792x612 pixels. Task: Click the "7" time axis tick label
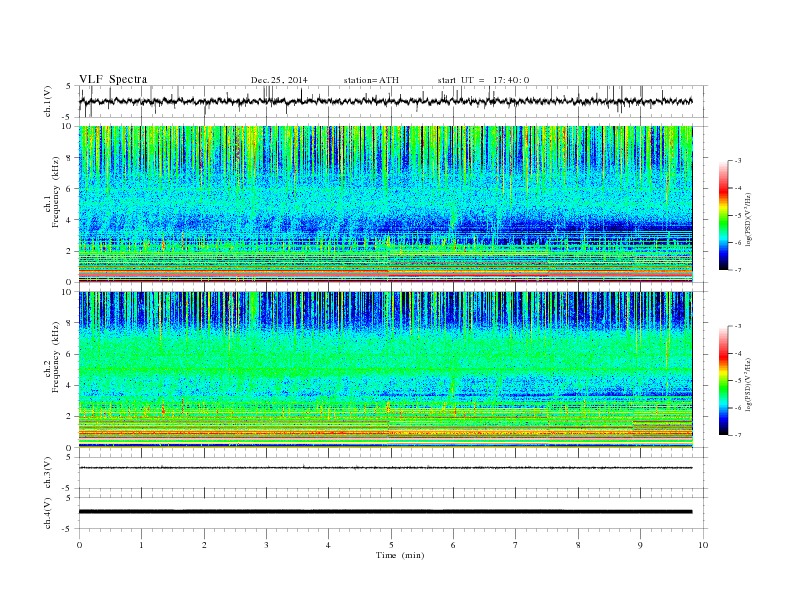click(516, 545)
